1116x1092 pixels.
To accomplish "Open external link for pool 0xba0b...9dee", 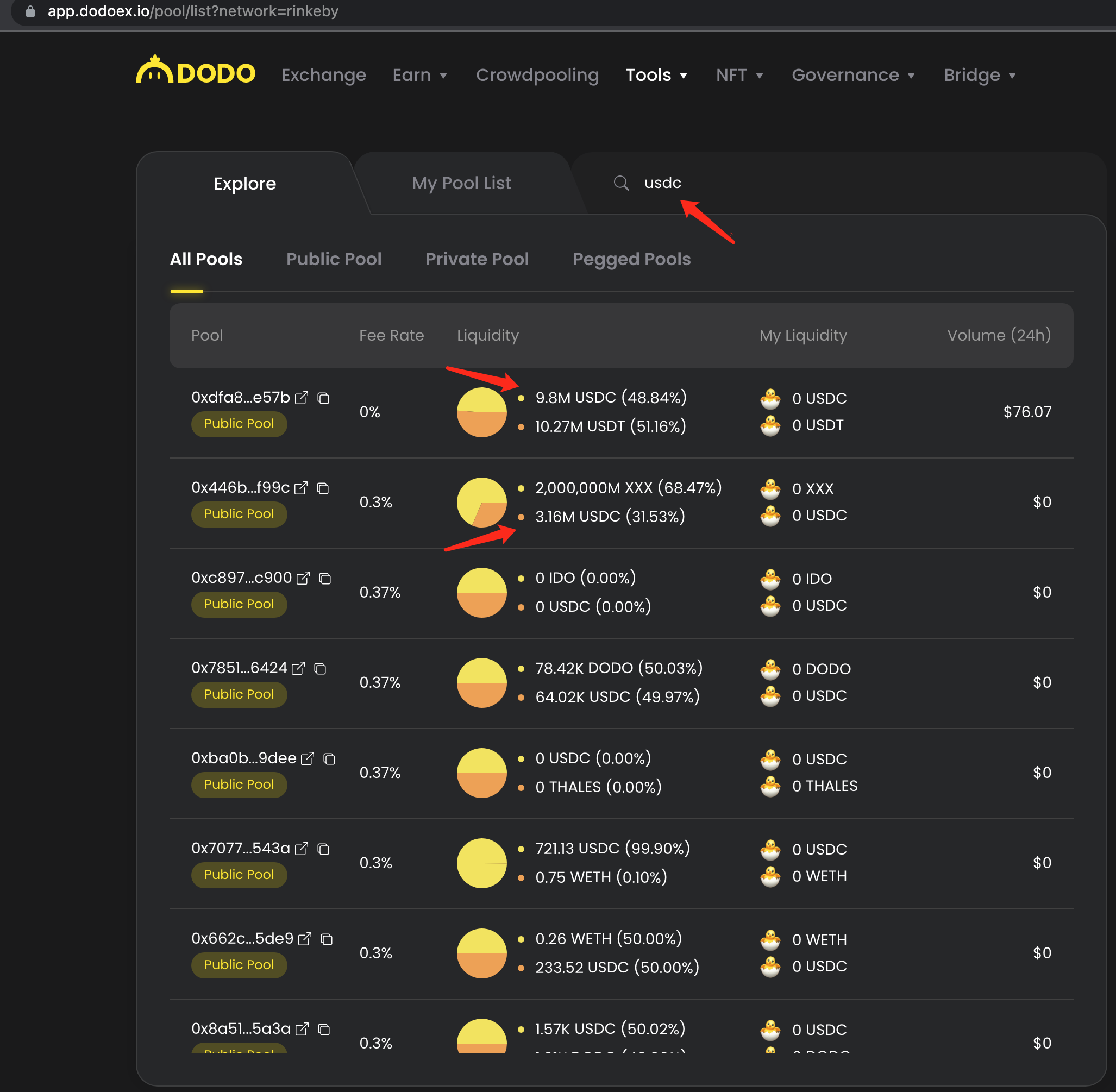I will (x=308, y=758).
